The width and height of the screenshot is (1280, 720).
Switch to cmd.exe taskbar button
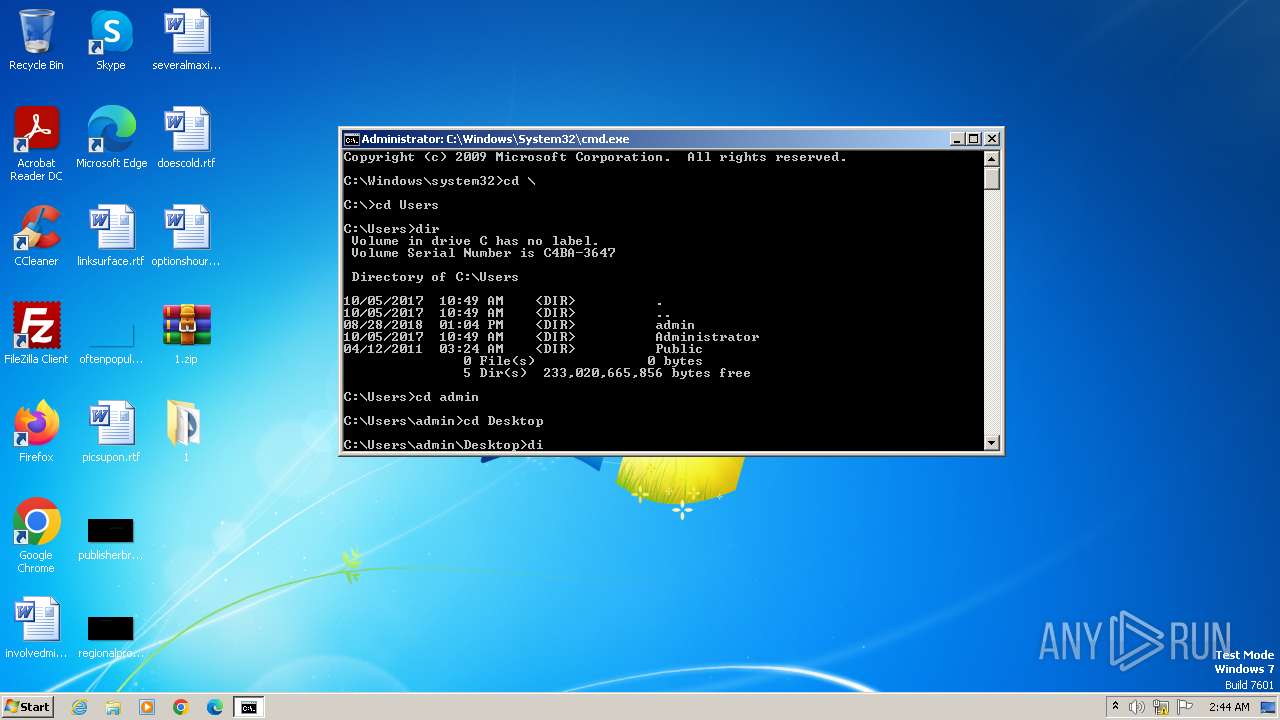[249, 707]
